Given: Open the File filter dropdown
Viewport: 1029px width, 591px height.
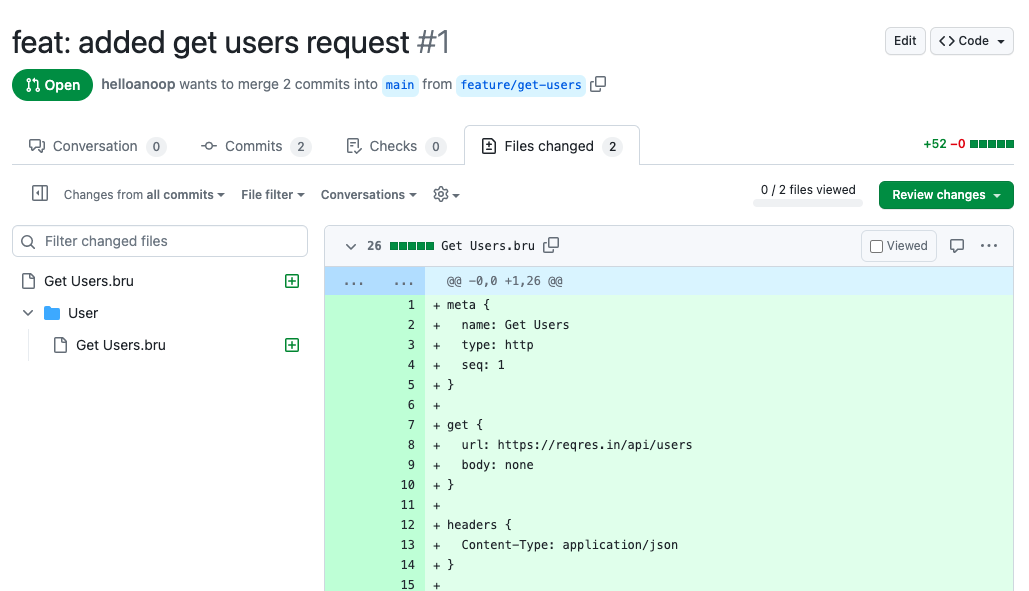Looking at the screenshot, I should tap(272, 194).
